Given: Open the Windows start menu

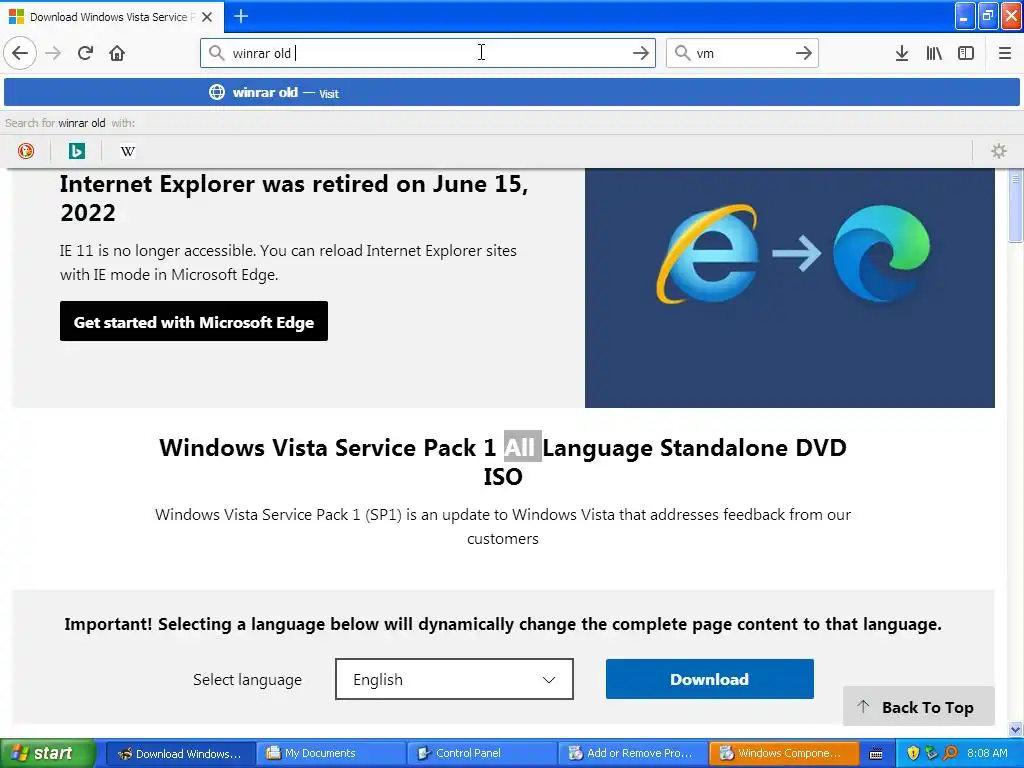Looking at the screenshot, I should point(47,753).
